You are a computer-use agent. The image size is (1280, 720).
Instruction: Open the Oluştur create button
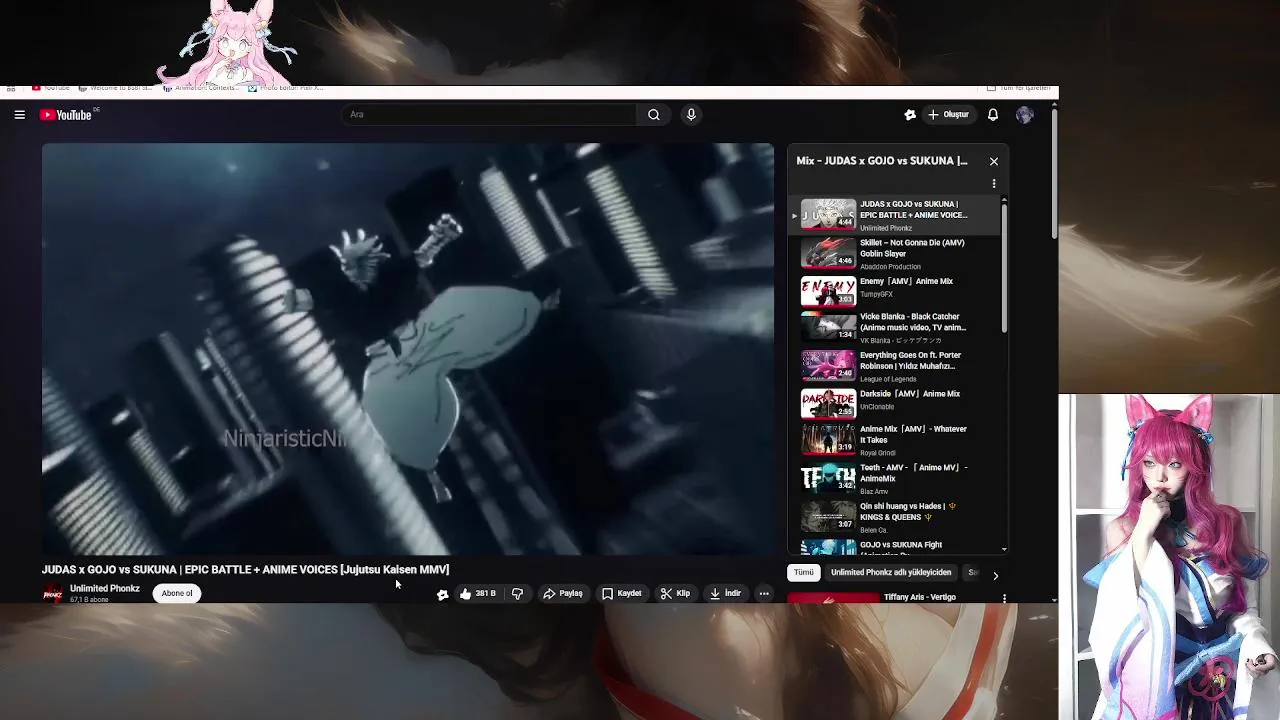[948, 115]
